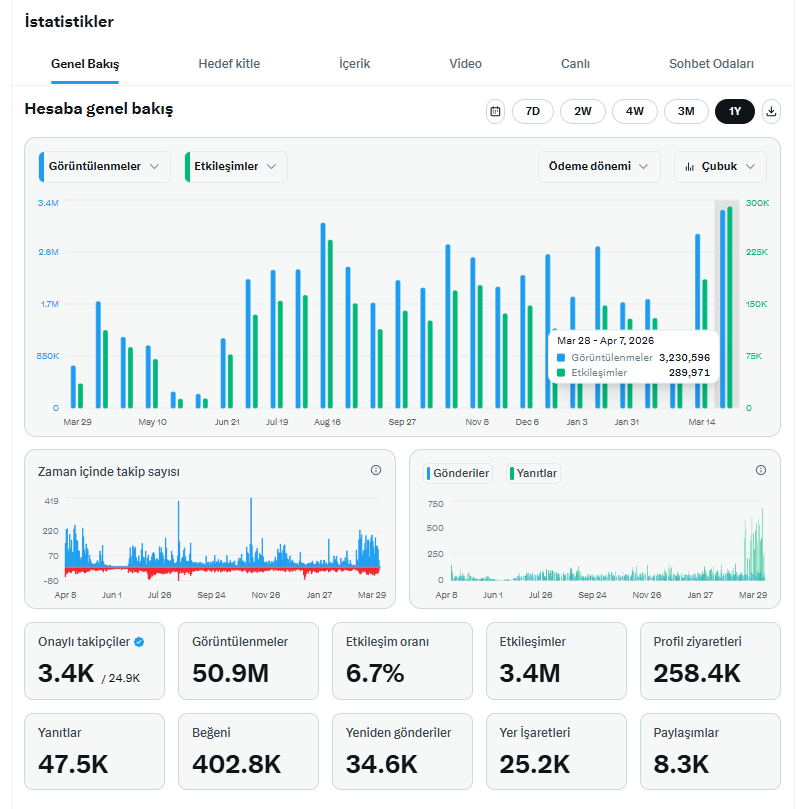Click the Beğeni 402.8K card

[x=248, y=751]
